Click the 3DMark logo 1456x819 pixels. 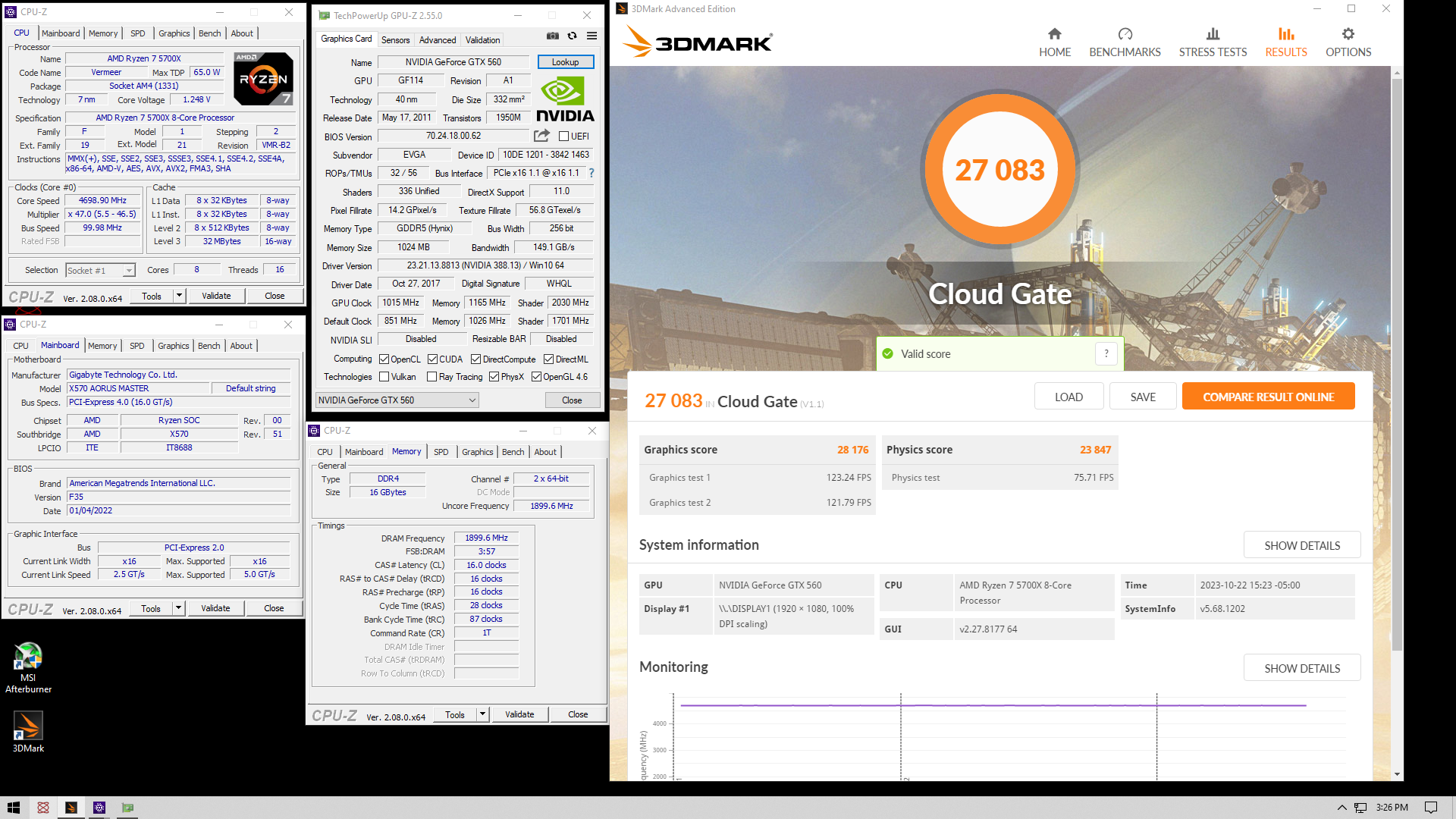698,42
